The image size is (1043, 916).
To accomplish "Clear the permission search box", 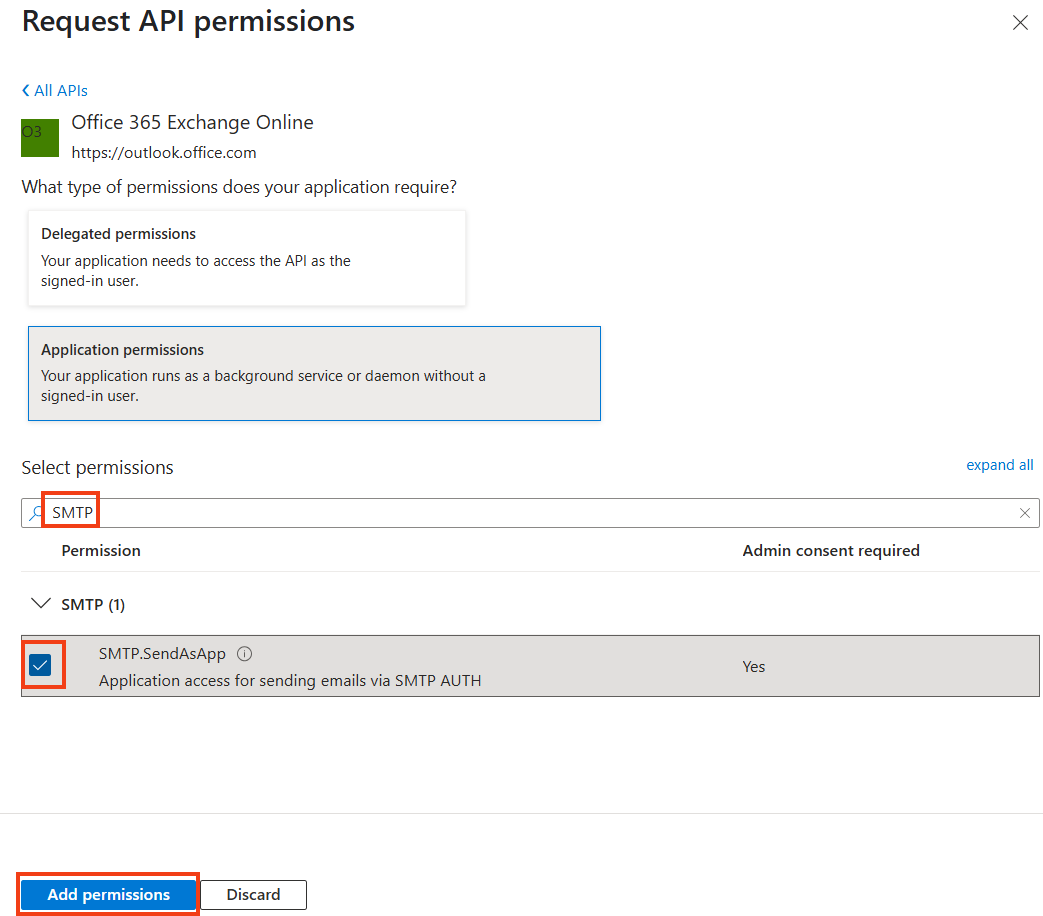I will pos(1024,513).
